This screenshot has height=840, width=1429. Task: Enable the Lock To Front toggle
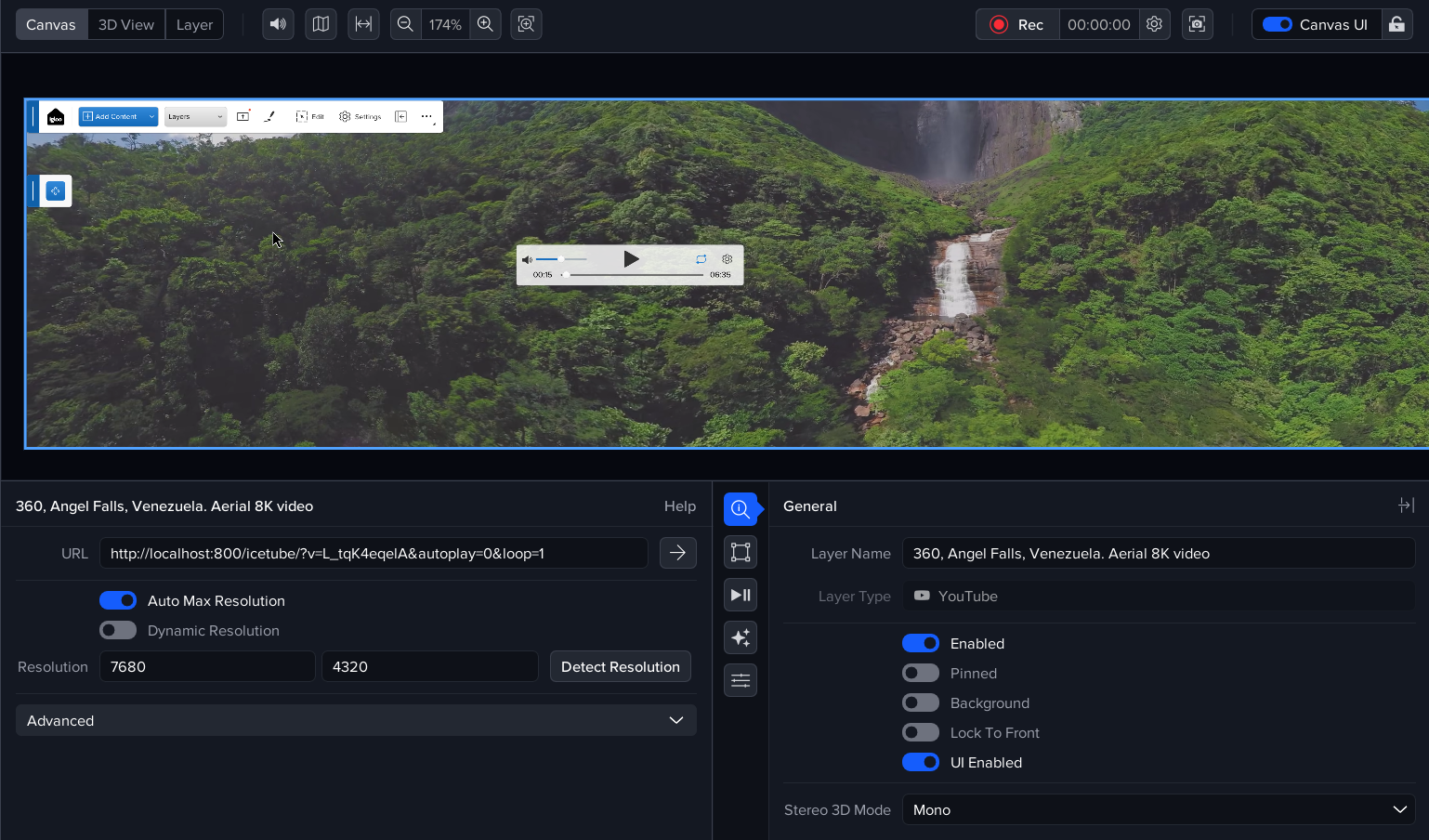[920, 733]
